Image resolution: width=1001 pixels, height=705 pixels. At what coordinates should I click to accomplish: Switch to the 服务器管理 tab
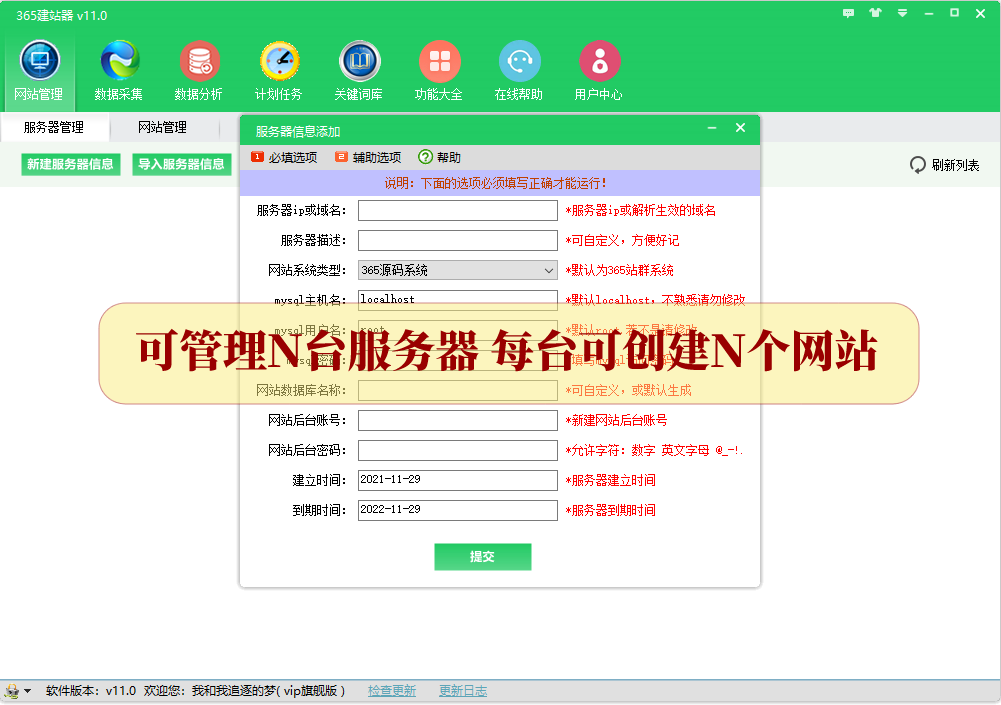point(54,128)
